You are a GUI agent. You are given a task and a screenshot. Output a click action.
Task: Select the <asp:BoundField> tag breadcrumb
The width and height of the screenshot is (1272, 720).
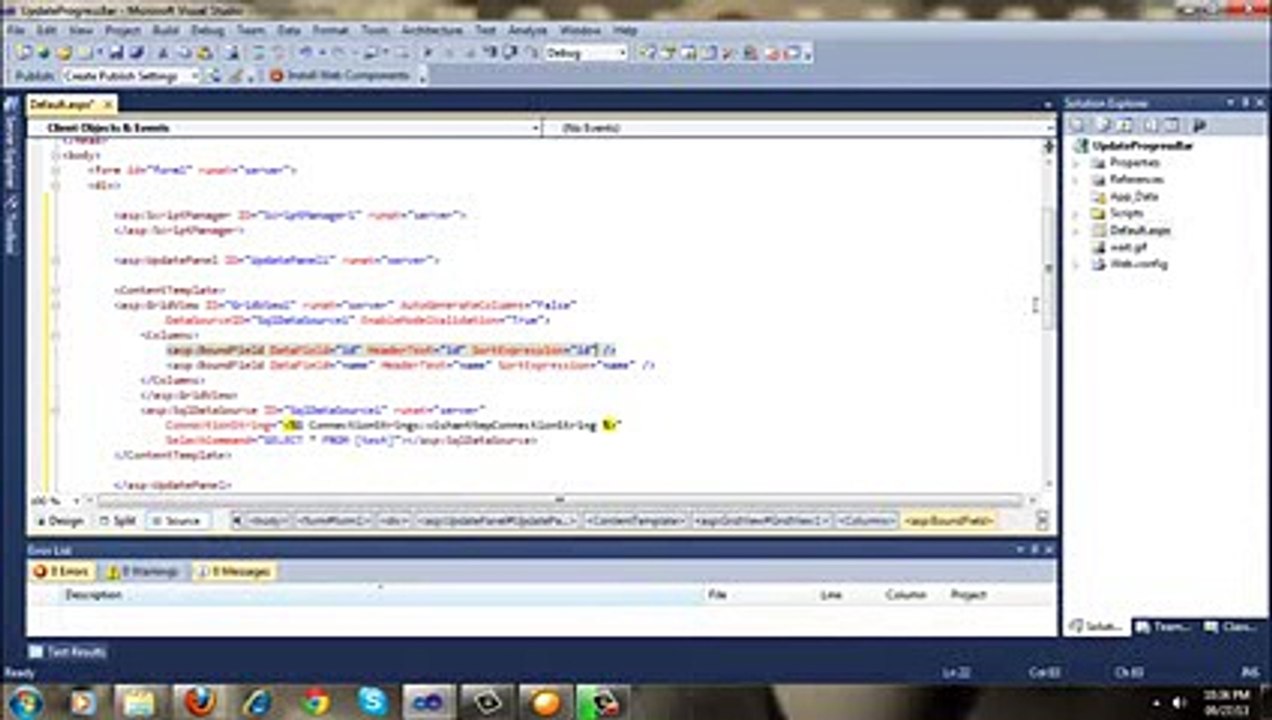tap(948, 521)
